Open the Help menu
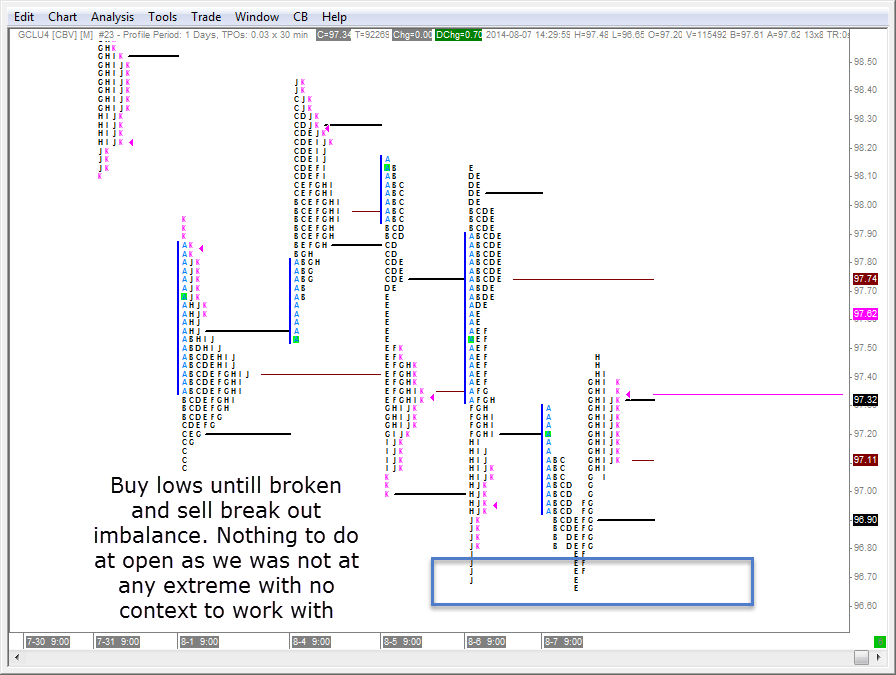This screenshot has width=896, height=675. (334, 17)
